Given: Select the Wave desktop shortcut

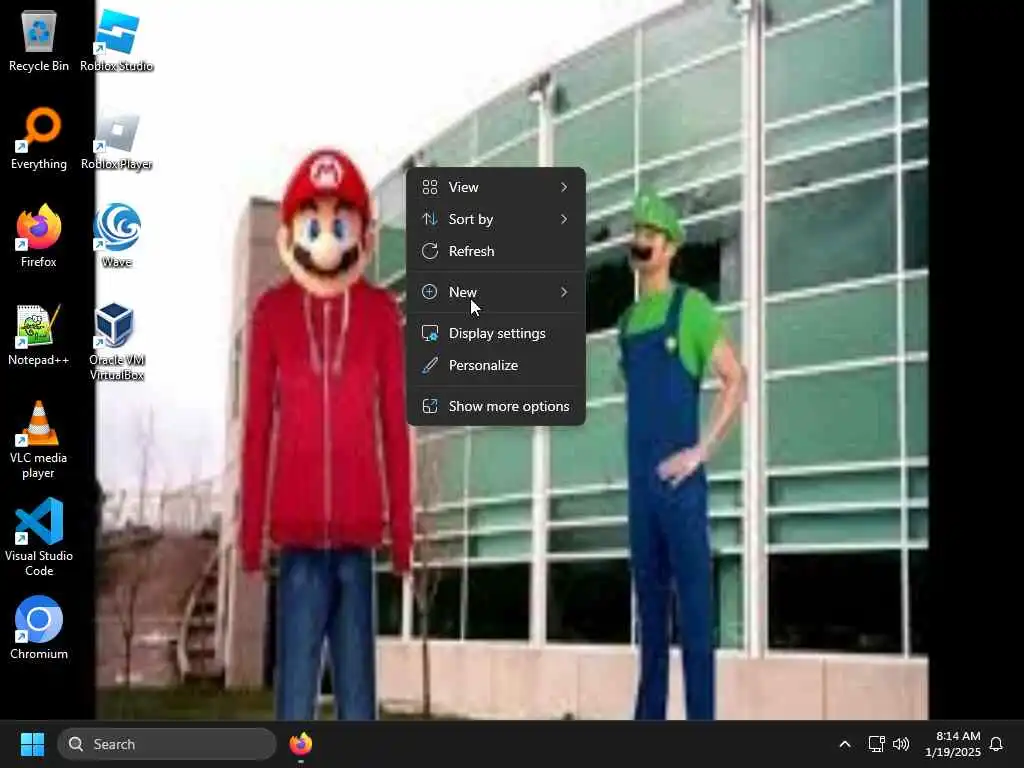Looking at the screenshot, I should (x=116, y=236).
